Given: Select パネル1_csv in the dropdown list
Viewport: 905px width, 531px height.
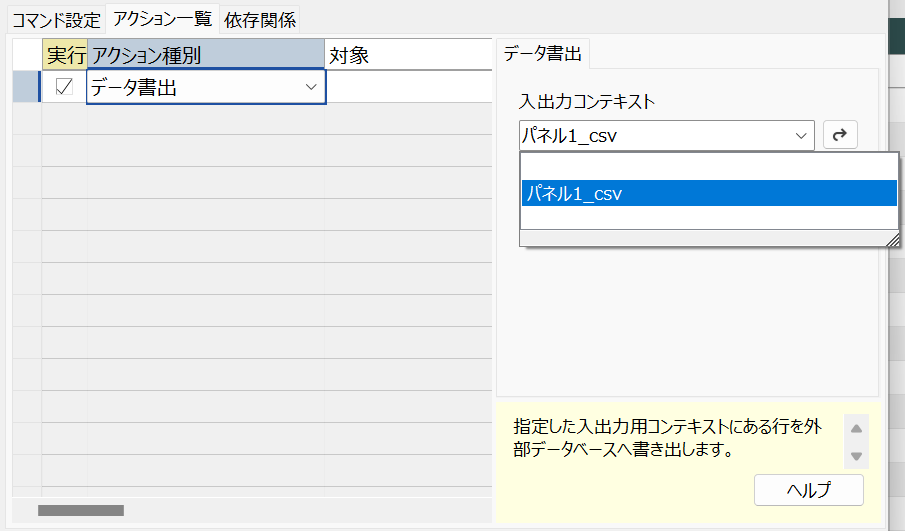Looking at the screenshot, I should [709, 193].
